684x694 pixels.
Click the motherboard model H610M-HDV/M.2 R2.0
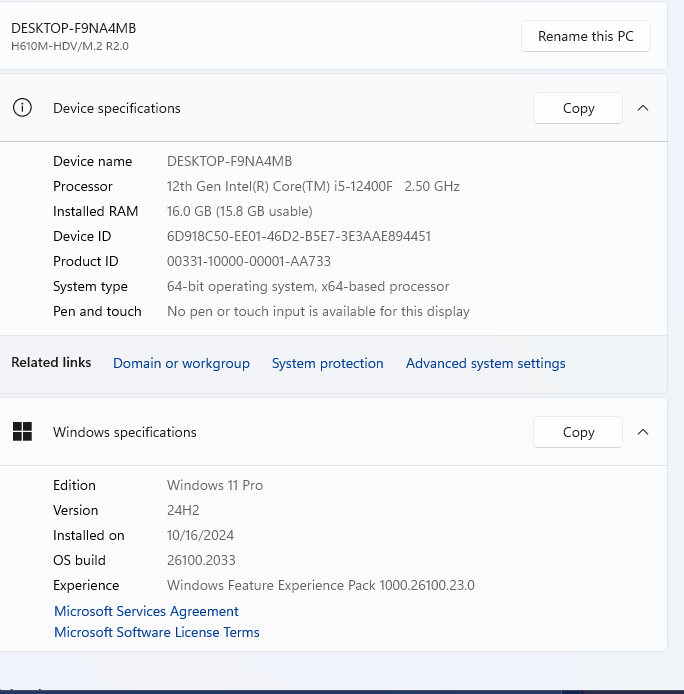[x=70, y=46]
